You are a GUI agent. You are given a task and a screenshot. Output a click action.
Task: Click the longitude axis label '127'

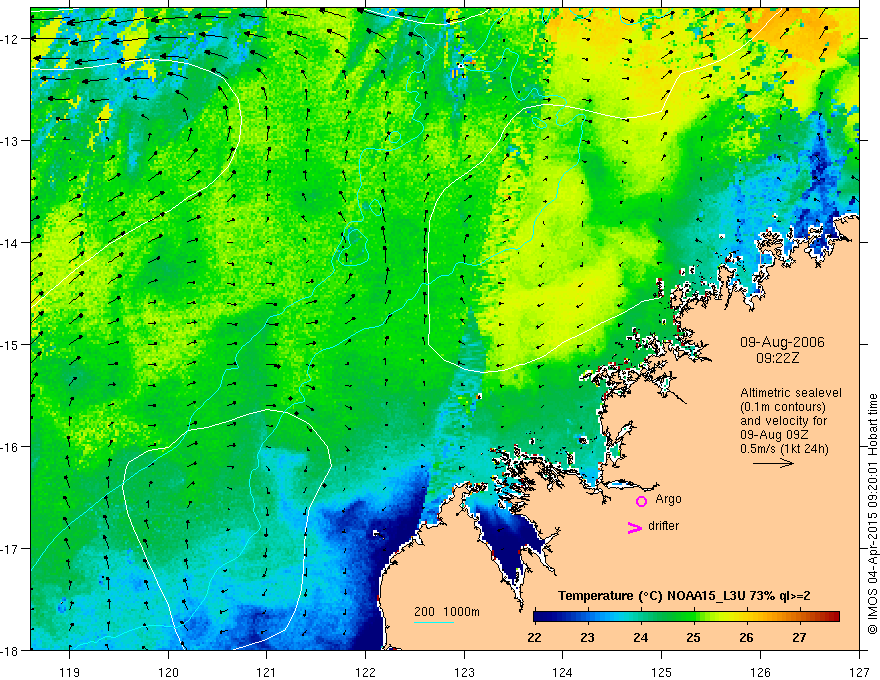tap(859, 672)
